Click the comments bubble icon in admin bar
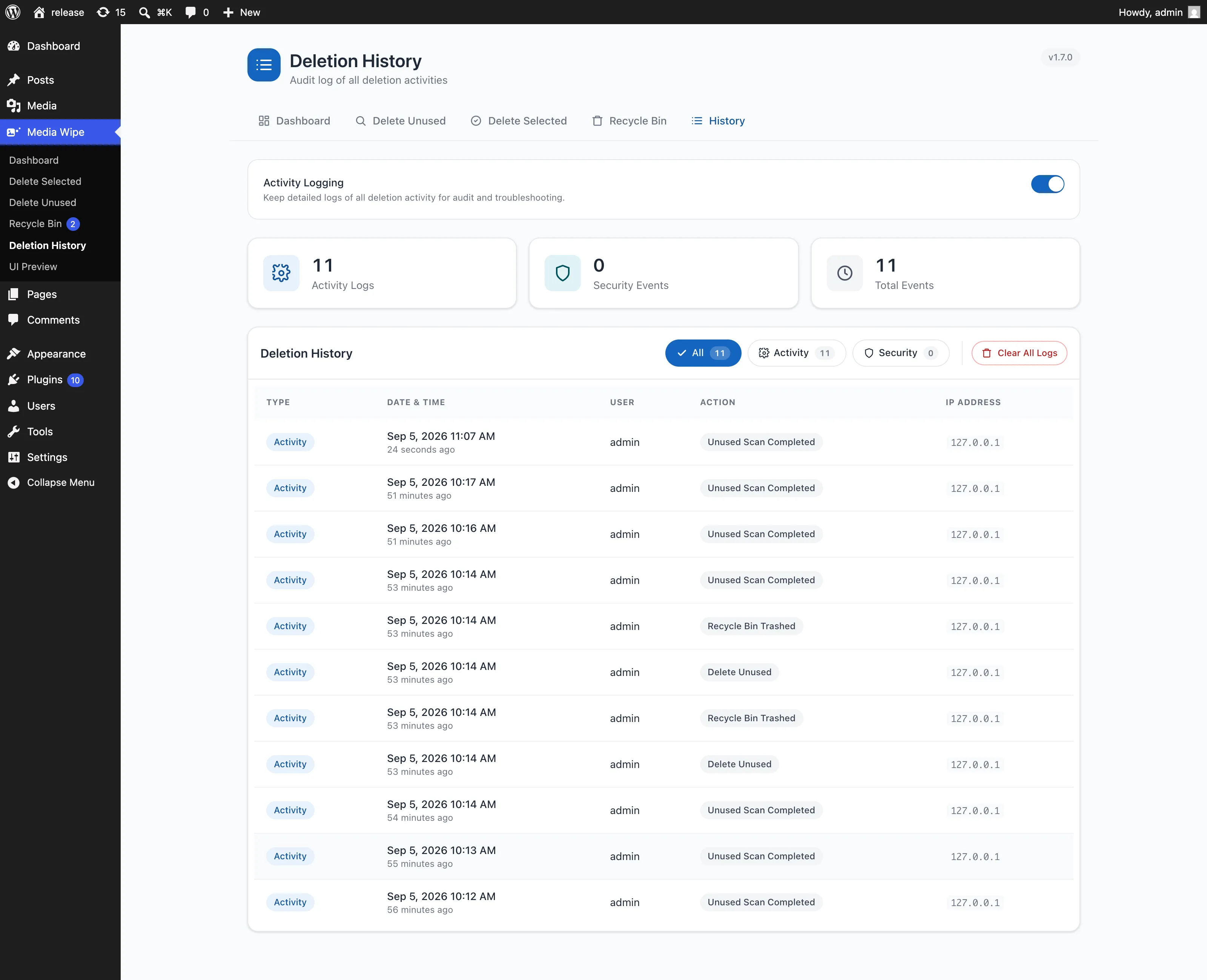1207x980 pixels. tap(190, 12)
